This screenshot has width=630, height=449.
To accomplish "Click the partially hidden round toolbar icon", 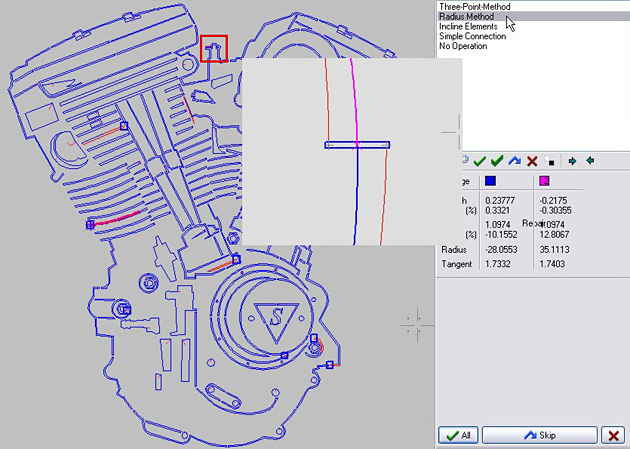I will point(465,159).
